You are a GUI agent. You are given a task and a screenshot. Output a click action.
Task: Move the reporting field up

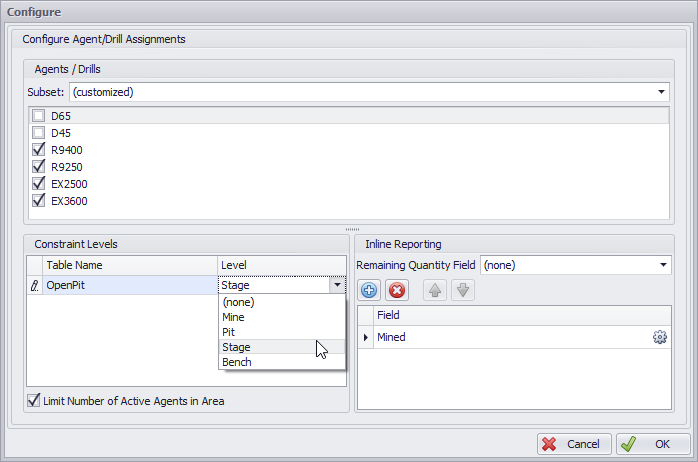[434, 291]
